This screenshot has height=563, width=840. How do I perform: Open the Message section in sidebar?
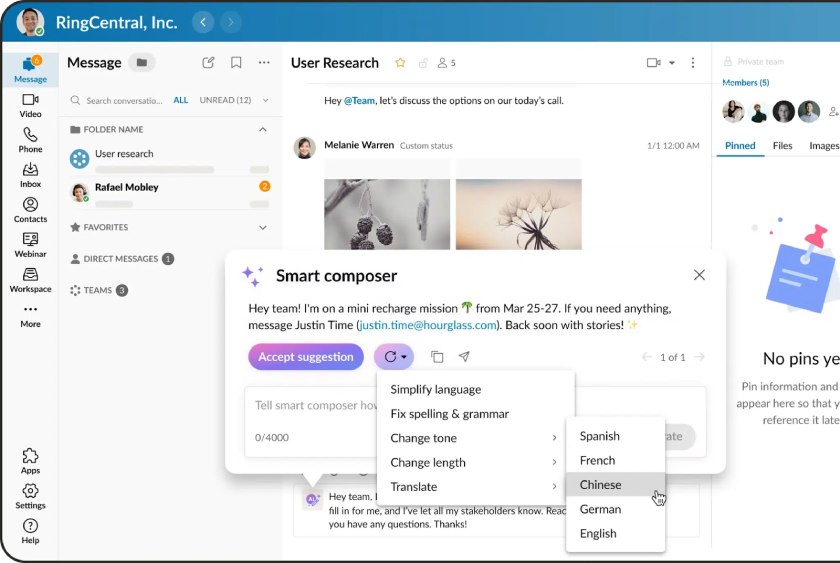coord(30,69)
